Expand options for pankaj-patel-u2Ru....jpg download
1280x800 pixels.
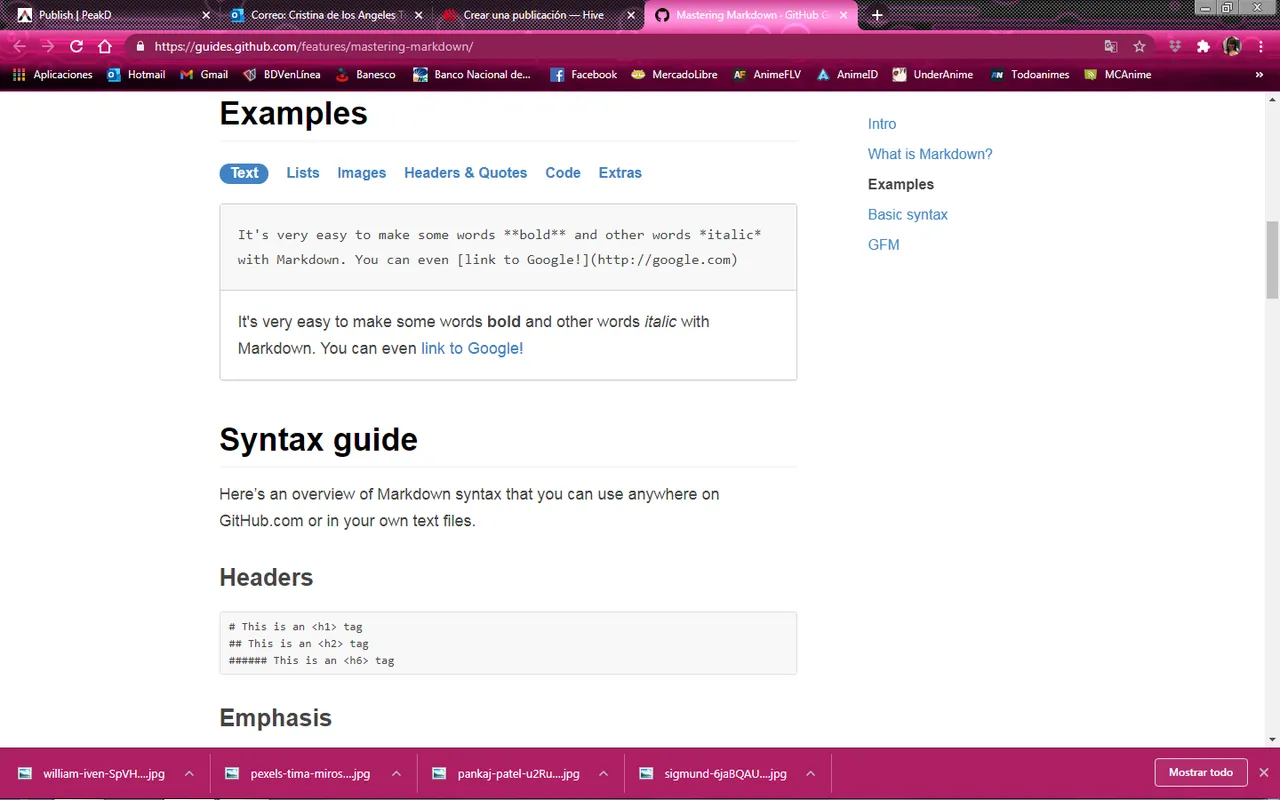(x=603, y=773)
